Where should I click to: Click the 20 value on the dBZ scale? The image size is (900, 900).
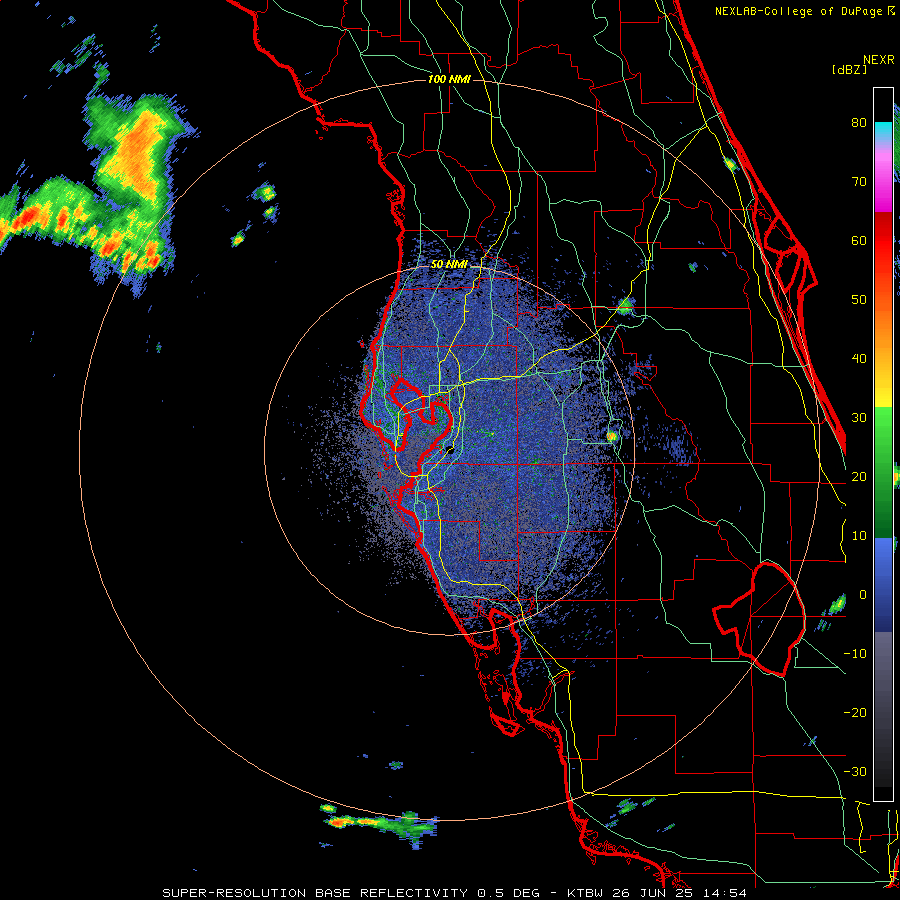tap(859, 476)
